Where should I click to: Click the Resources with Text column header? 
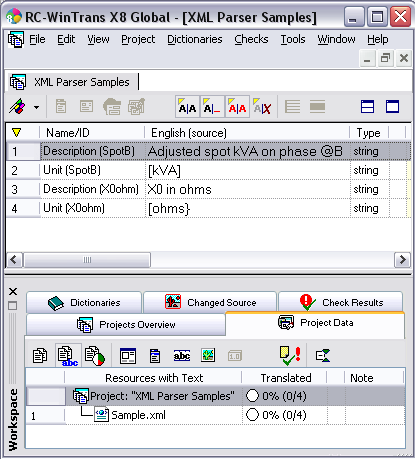(154, 378)
